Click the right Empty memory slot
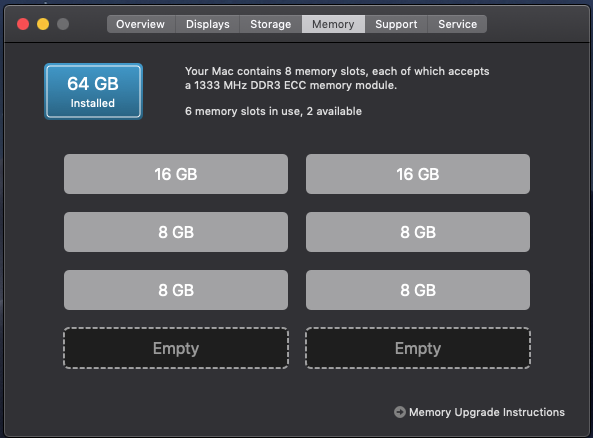593x438 pixels. pyautogui.click(x=418, y=348)
